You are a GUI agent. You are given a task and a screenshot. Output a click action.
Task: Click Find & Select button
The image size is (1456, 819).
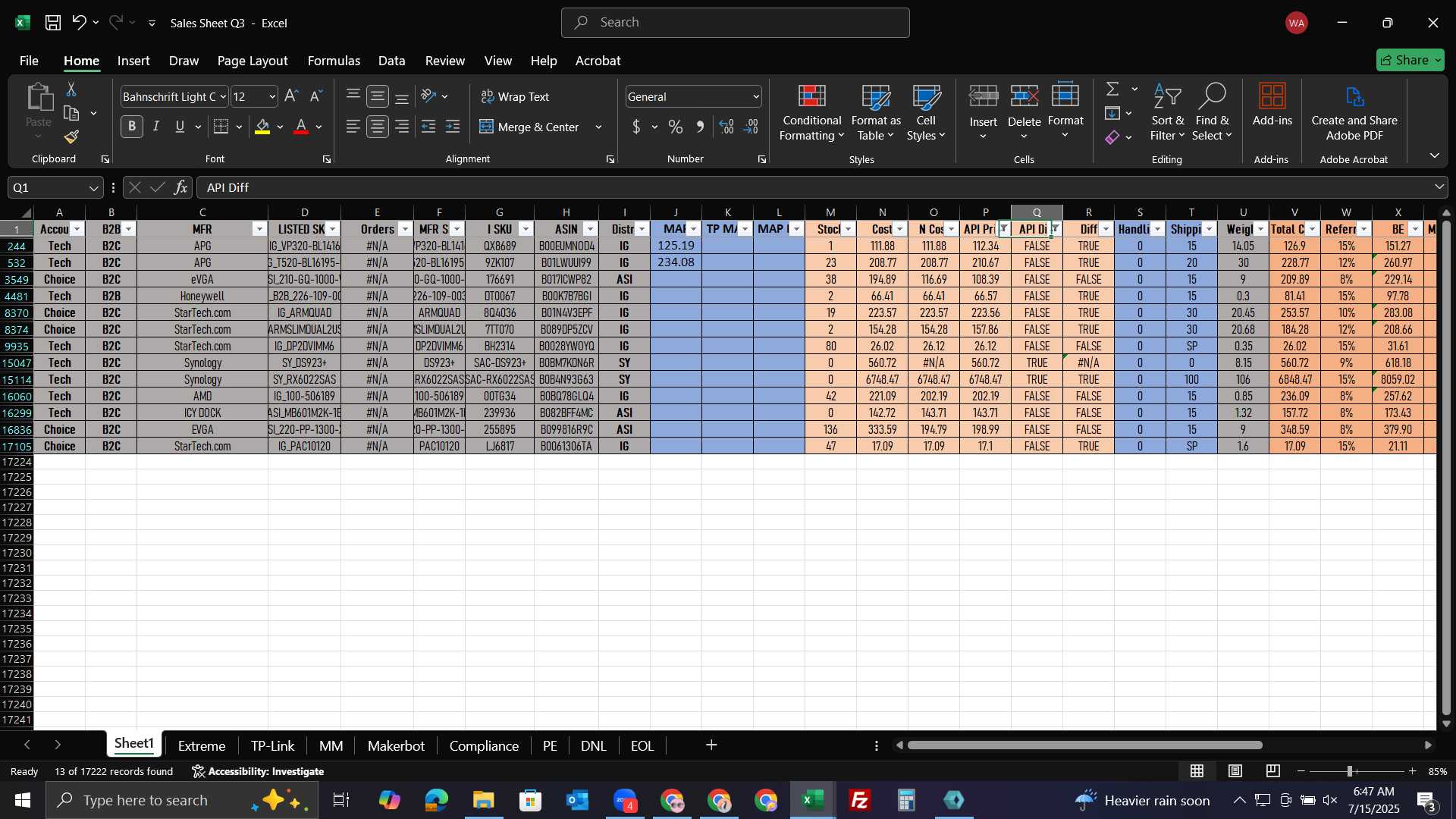click(1212, 112)
